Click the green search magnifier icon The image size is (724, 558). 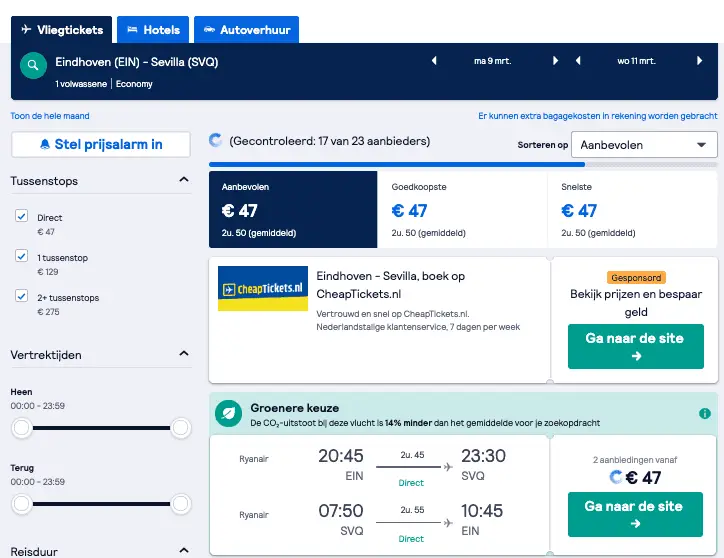33,66
